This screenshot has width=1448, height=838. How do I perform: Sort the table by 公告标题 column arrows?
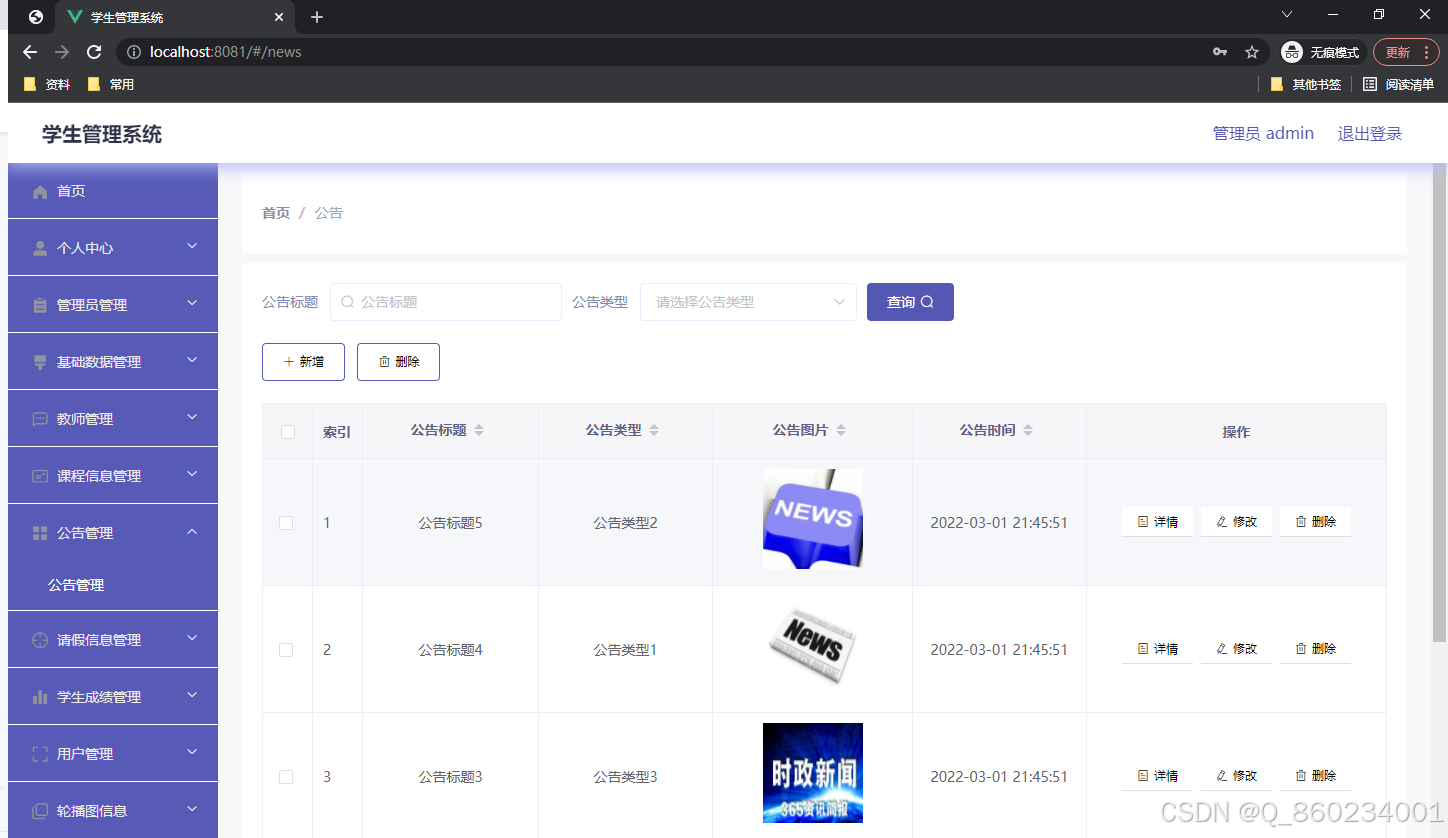479,430
